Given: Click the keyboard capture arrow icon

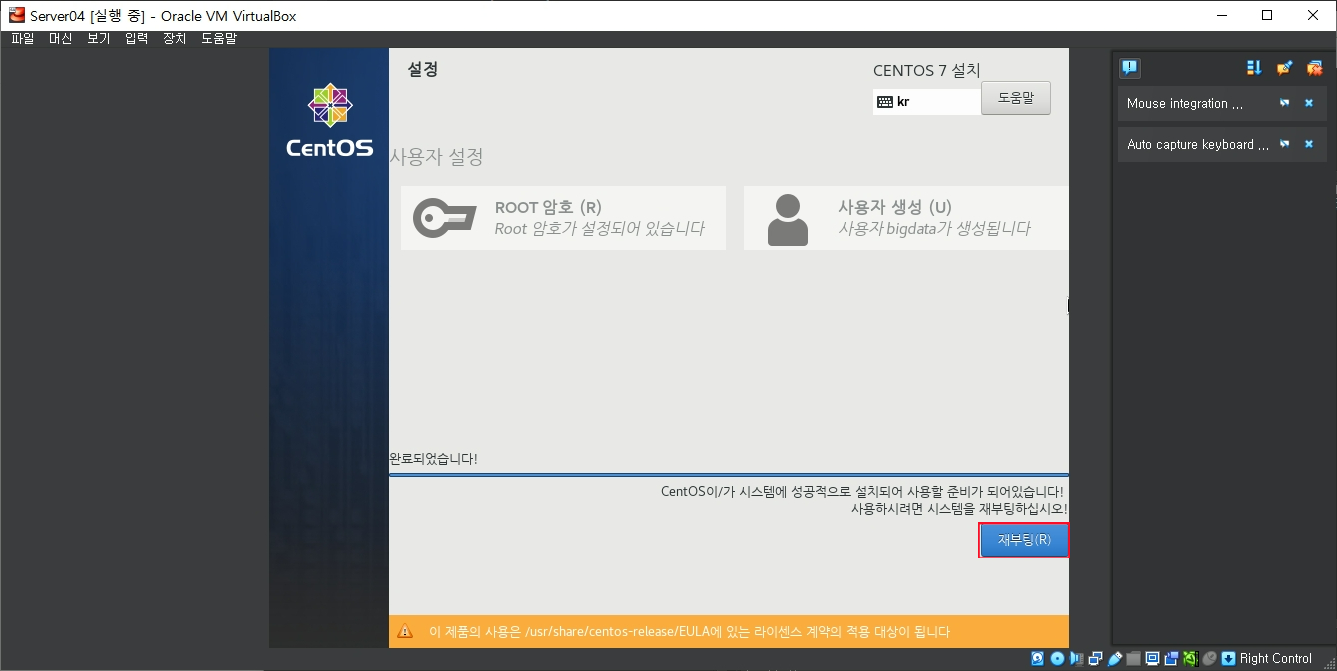Looking at the screenshot, I should (x=1228, y=658).
